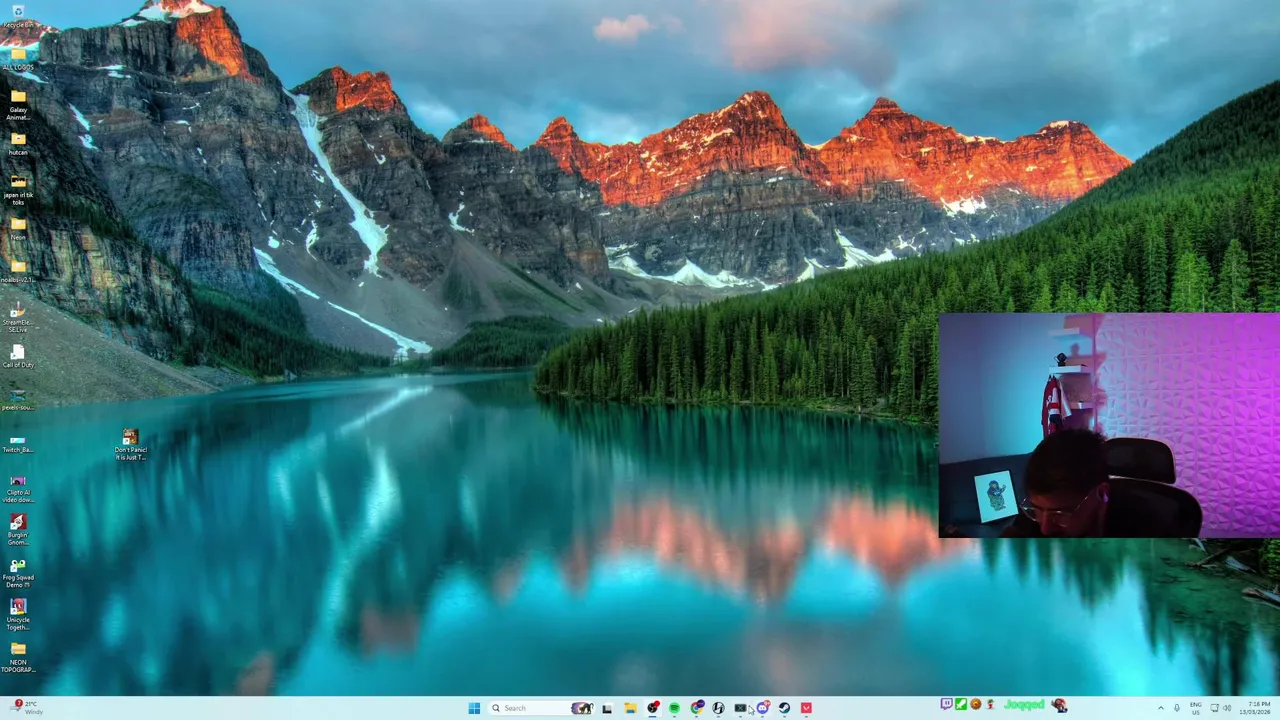Select the ALL LOGOS folder
The image size is (1280, 720).
tap(17, 59)
